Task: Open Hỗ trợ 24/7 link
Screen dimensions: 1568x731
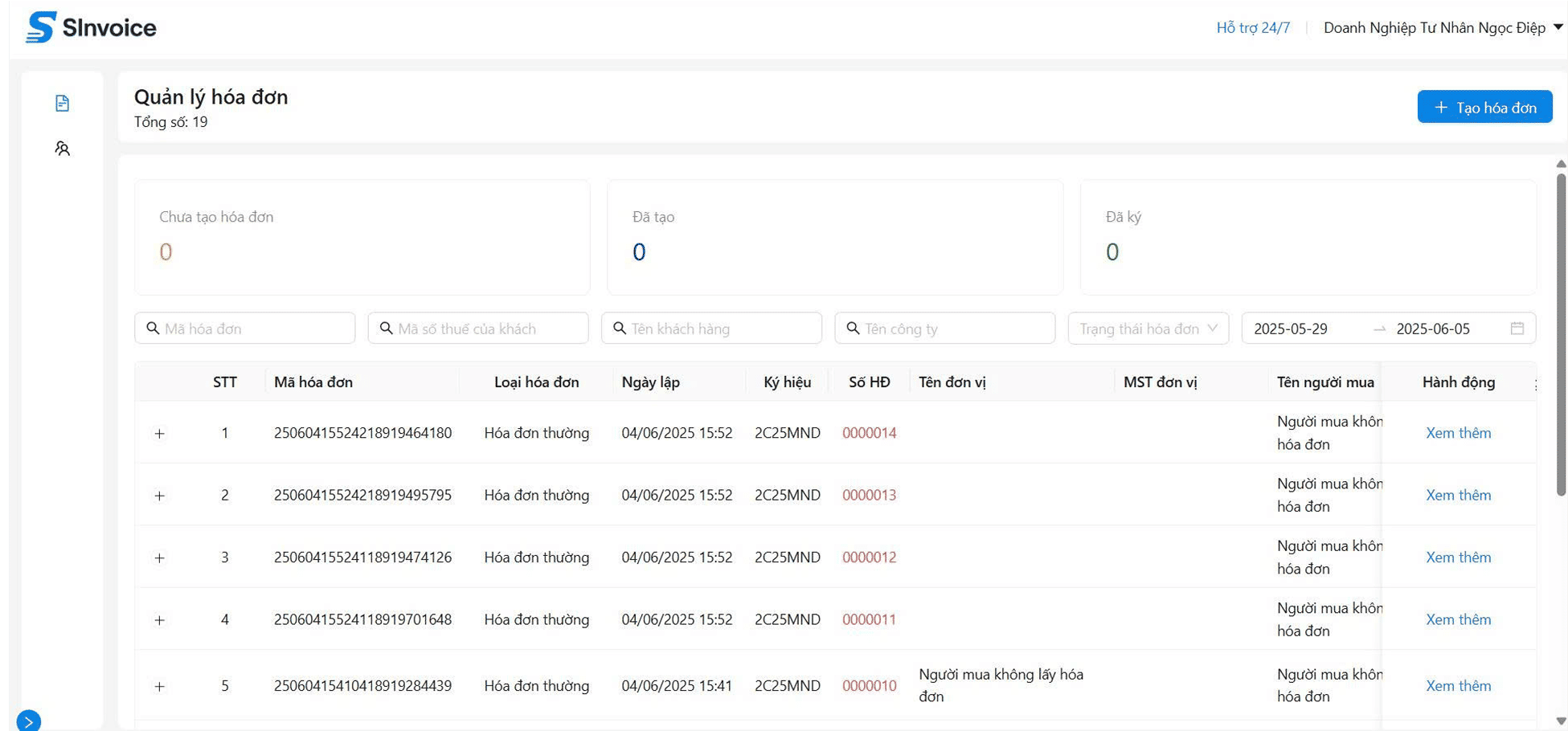Action: coord(1252,28)
